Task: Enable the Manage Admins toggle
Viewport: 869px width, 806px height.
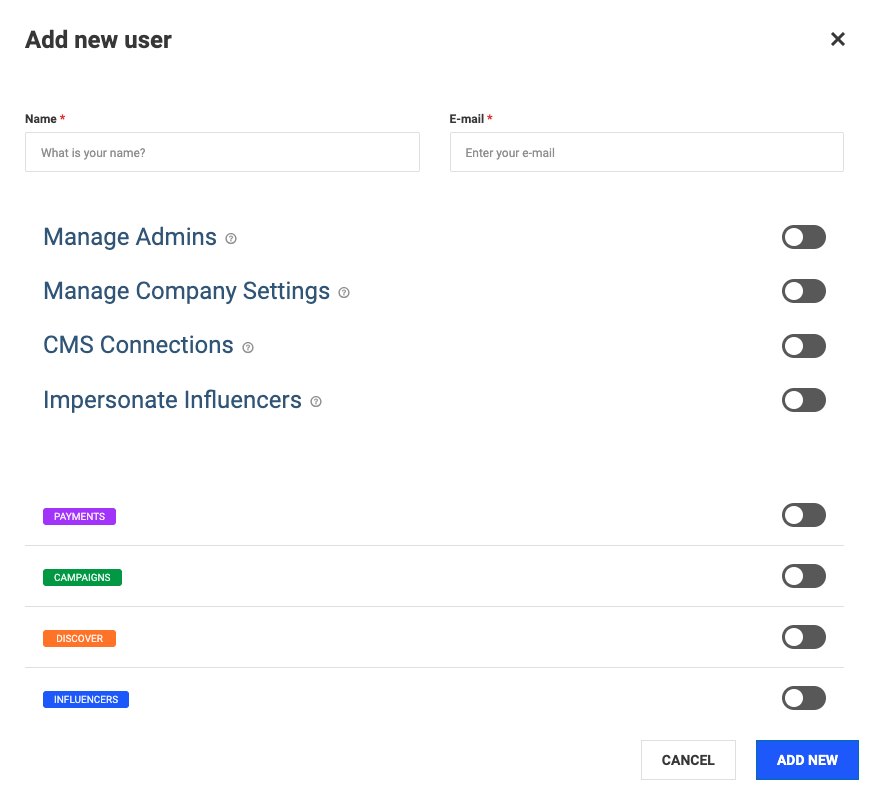Action: [x=804, y=237]
